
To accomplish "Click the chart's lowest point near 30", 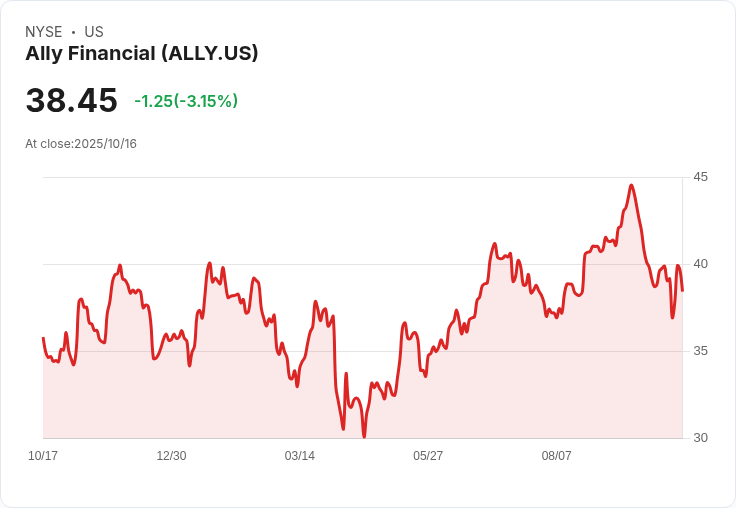I will pyautogui.click(x=364, y=436).
